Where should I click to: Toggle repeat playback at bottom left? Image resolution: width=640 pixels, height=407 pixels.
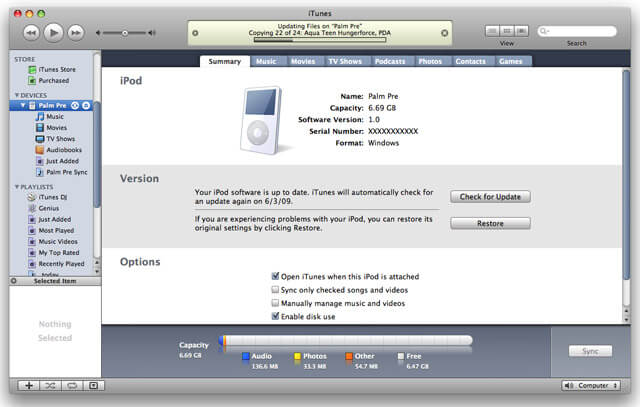coord(71,385)
